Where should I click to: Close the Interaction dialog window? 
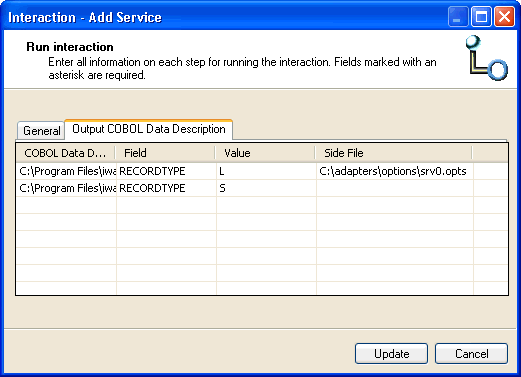click(x=504, y=17)
